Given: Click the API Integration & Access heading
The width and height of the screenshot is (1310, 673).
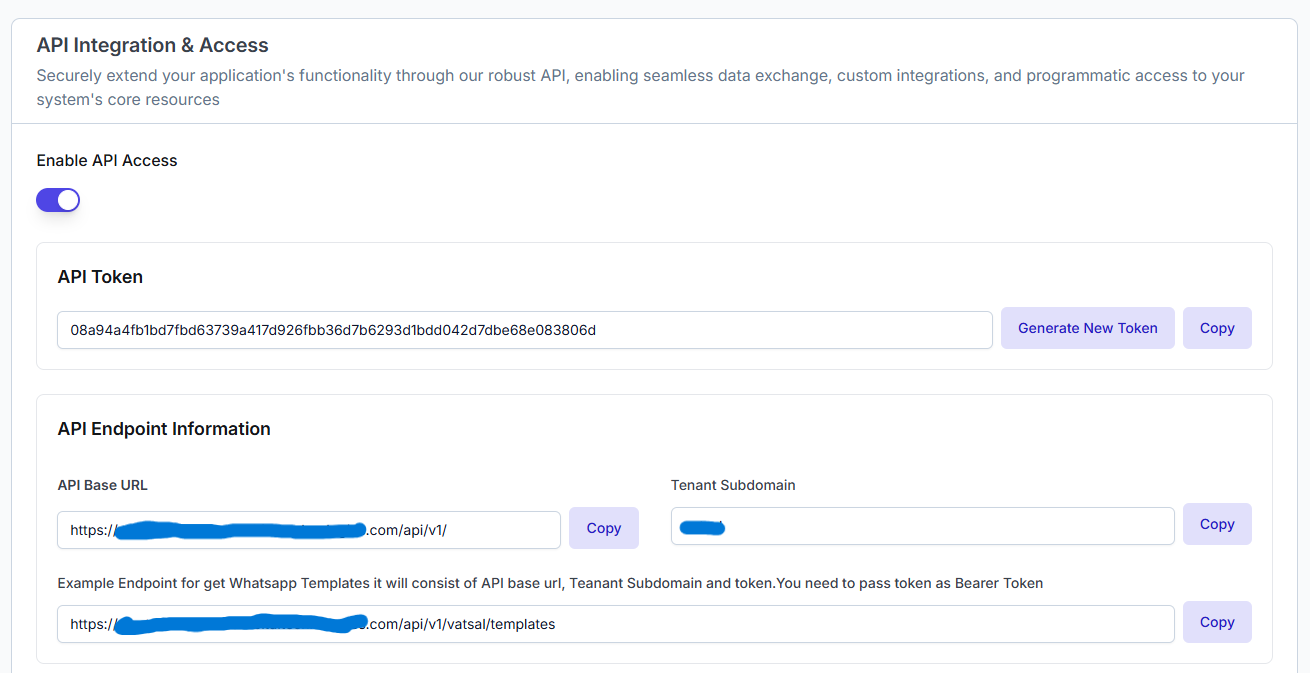Looking at the screenshot, I should point(152,45).
